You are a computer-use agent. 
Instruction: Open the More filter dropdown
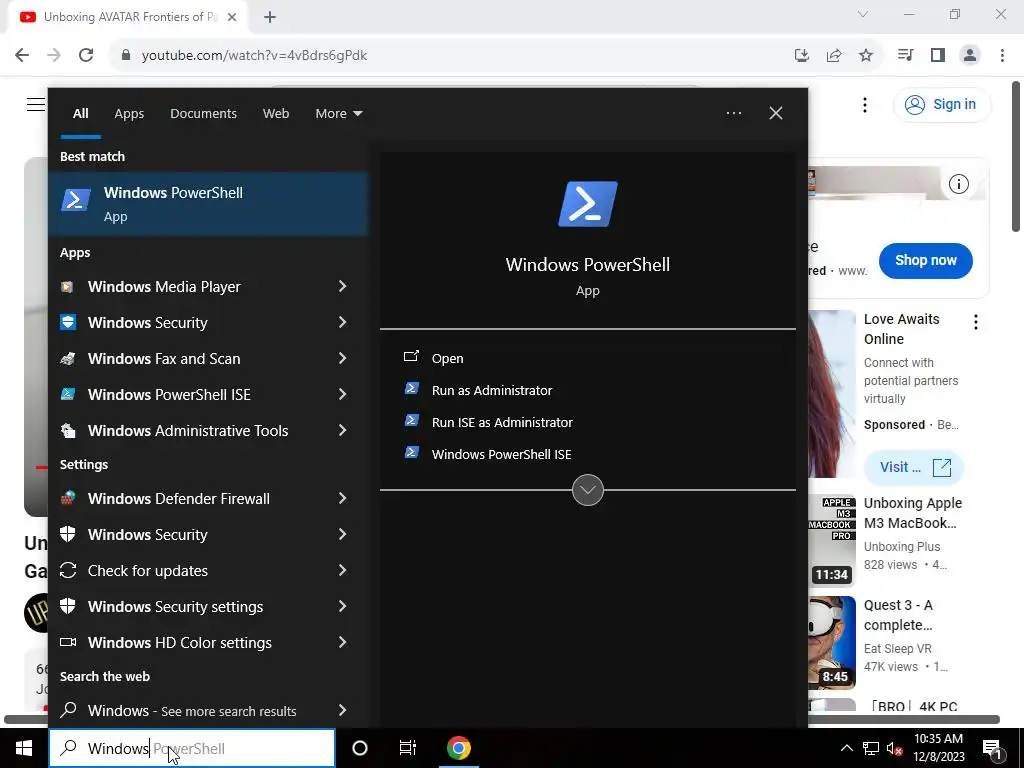click(338, 114)
